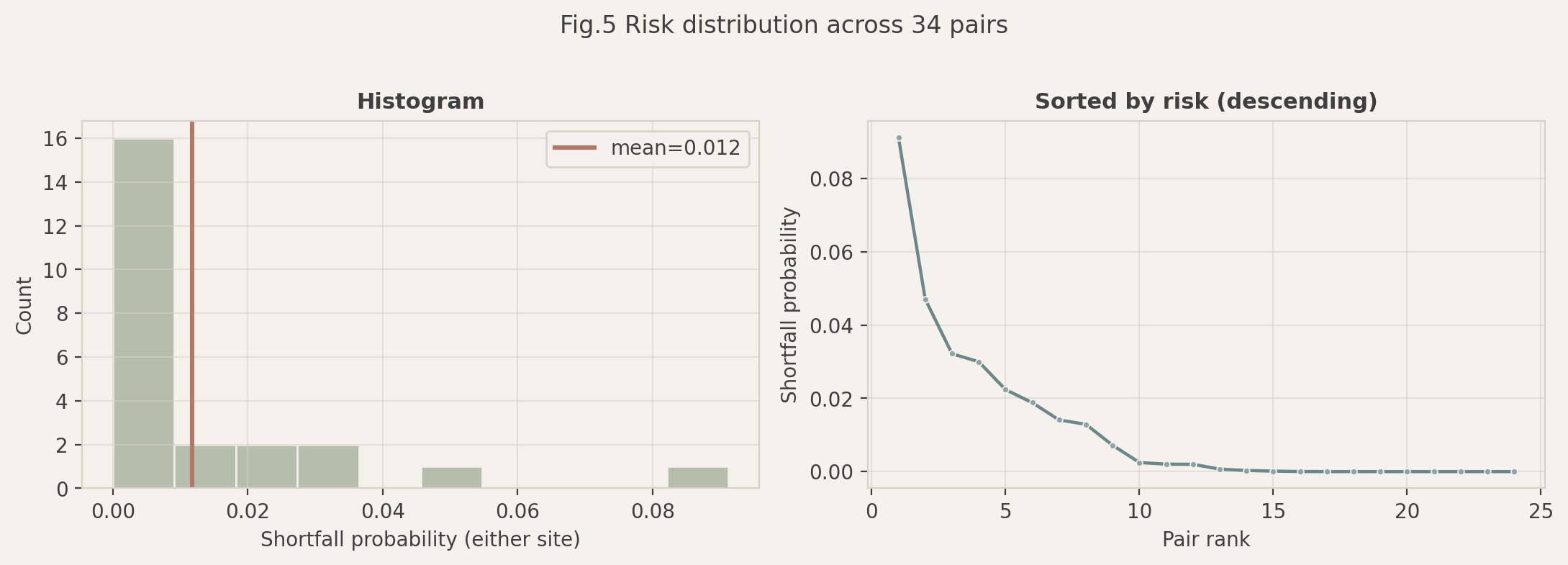
Task: Click "Shortfall probability (either site)" axis label
Action: tap(420, 539)
